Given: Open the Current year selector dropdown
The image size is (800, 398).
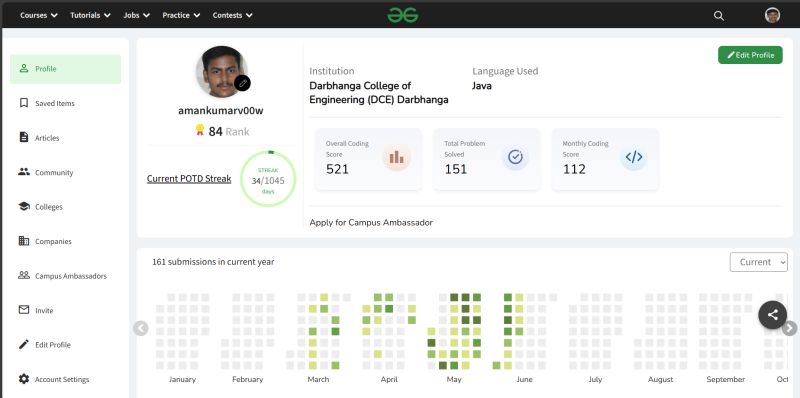Looking at the screenshot, I should [759, 262].
